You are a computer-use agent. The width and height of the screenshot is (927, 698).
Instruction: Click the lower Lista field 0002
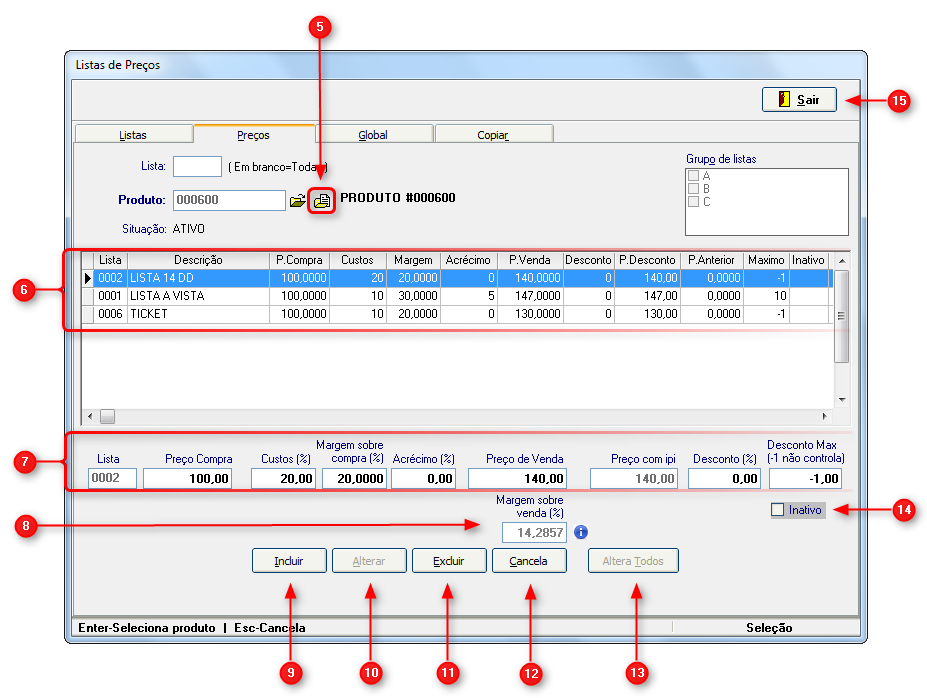coord(112,478)
